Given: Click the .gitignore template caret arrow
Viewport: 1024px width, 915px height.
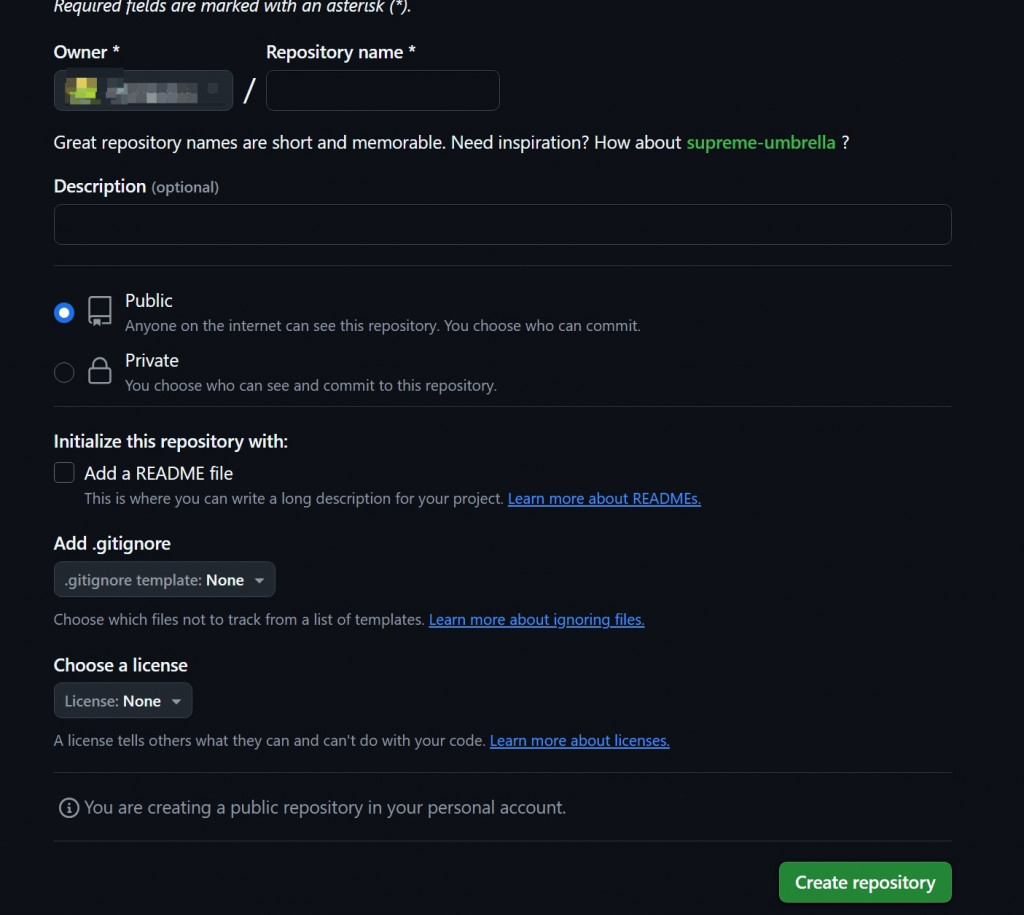Looking at the screenshot, I should click(259, 580).
